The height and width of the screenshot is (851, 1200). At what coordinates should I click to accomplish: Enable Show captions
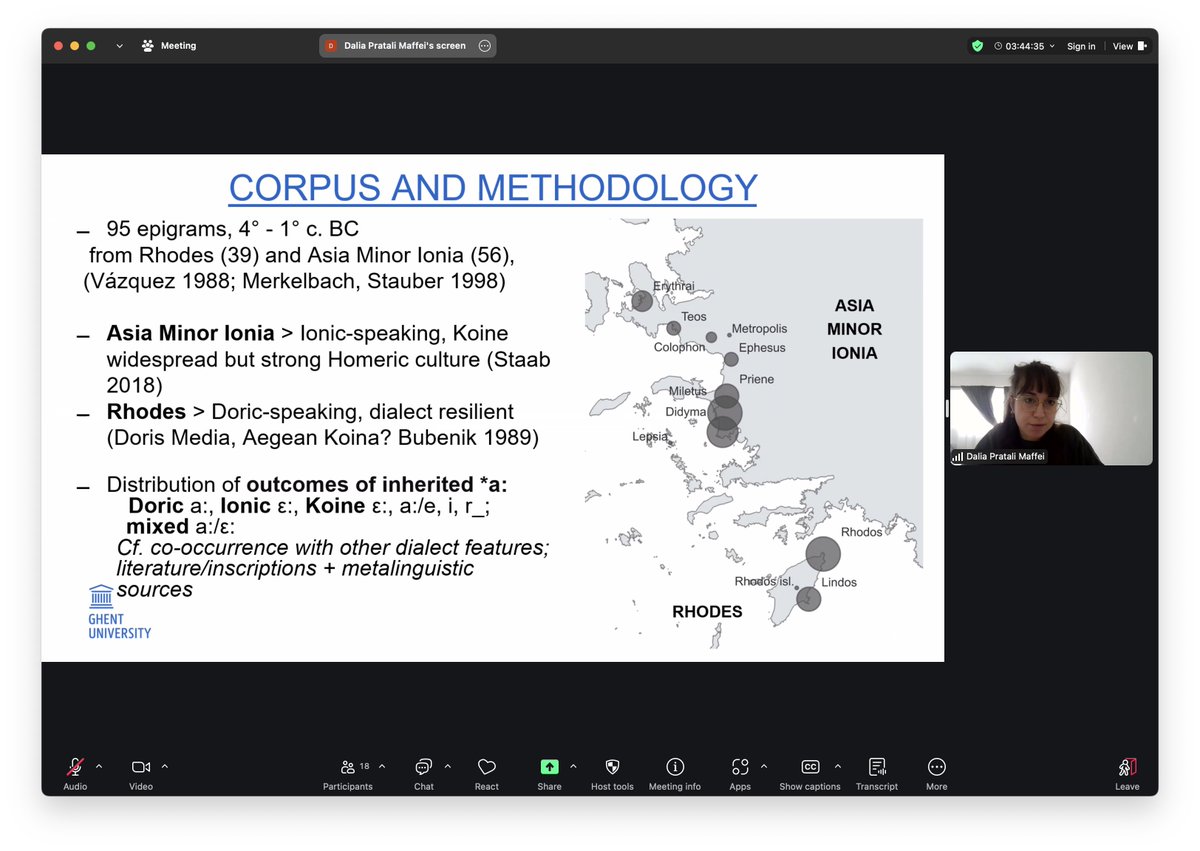[810, 766]
